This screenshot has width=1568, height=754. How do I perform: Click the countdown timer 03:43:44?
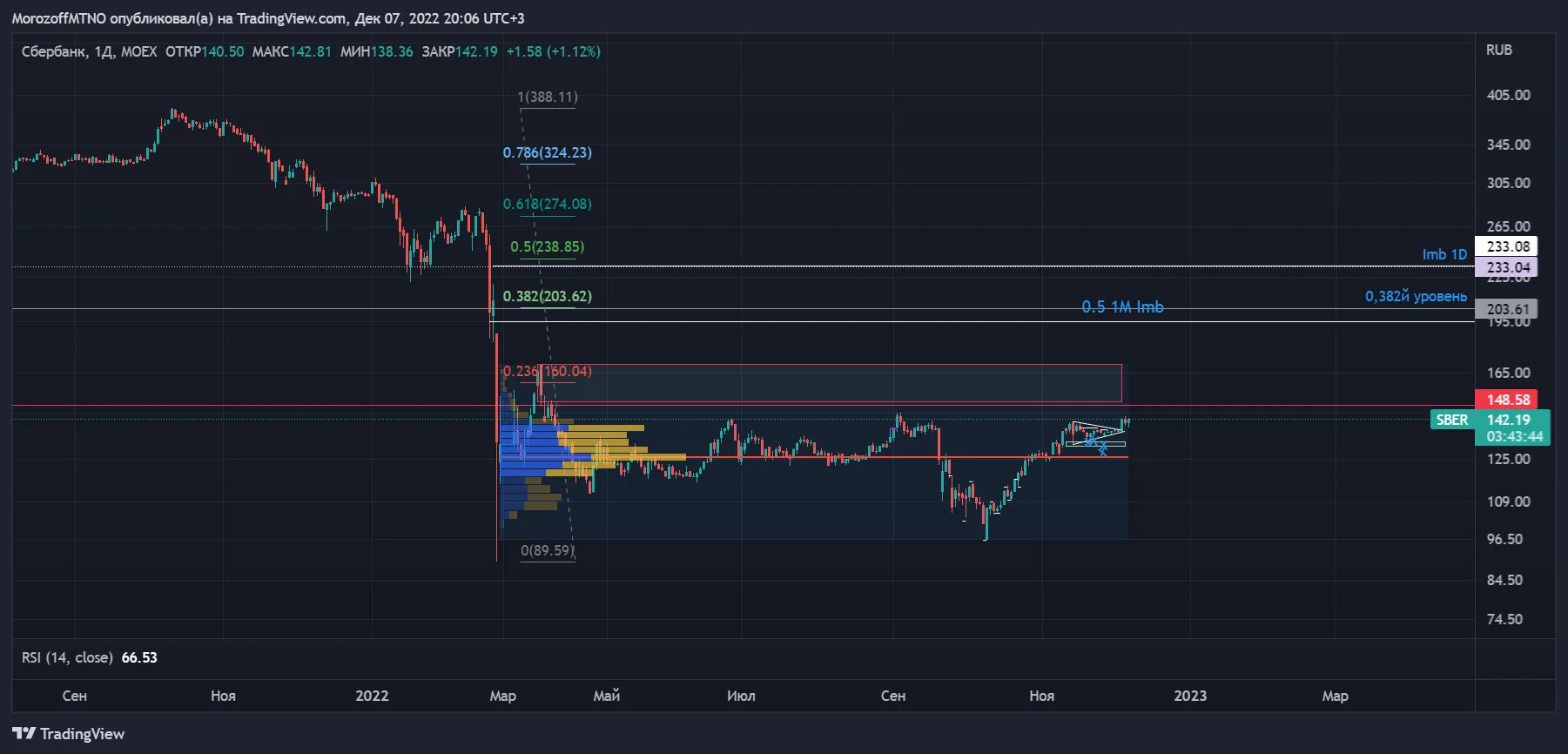click(x=1514, y=436)
